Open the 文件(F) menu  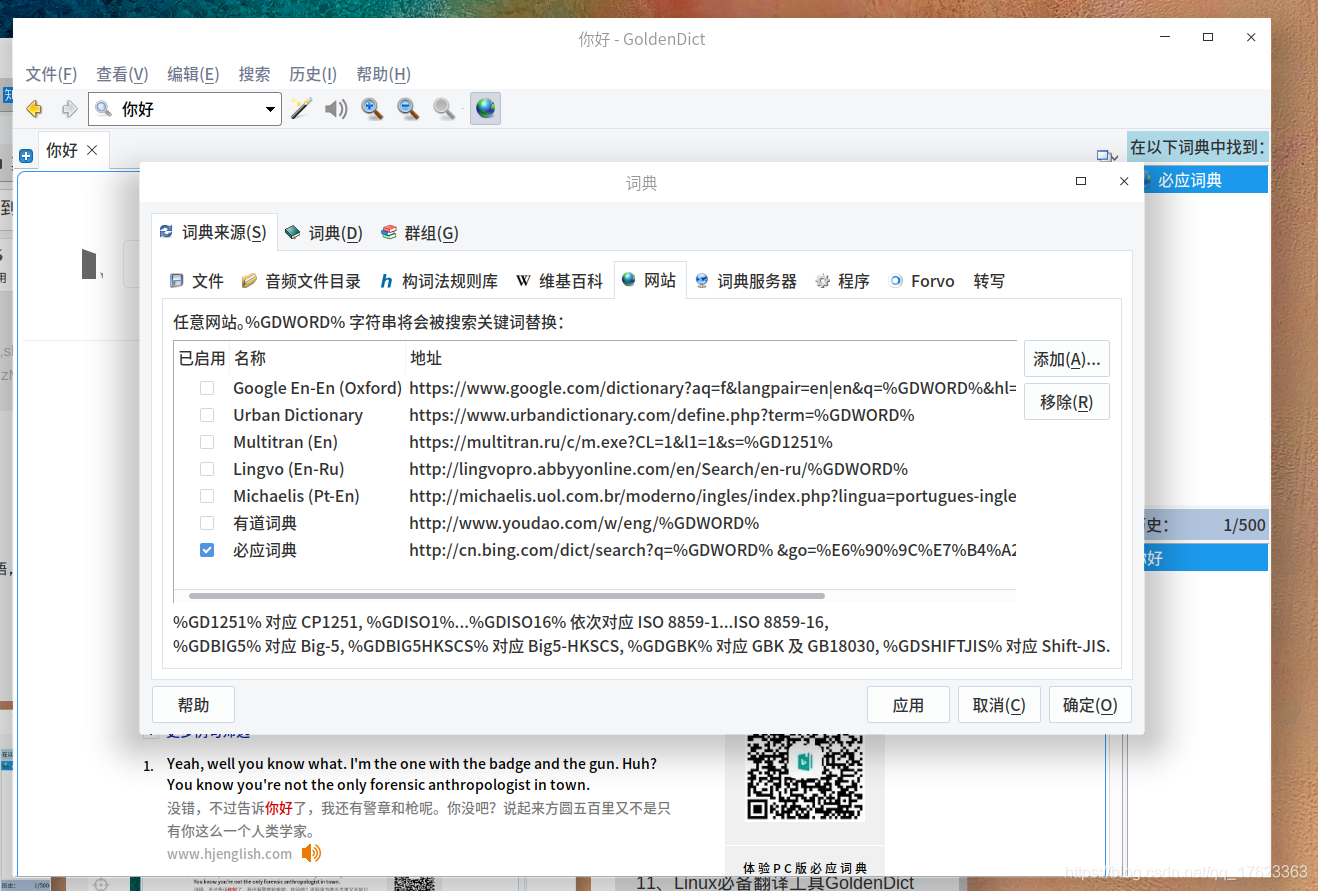(x=51, y=74)
